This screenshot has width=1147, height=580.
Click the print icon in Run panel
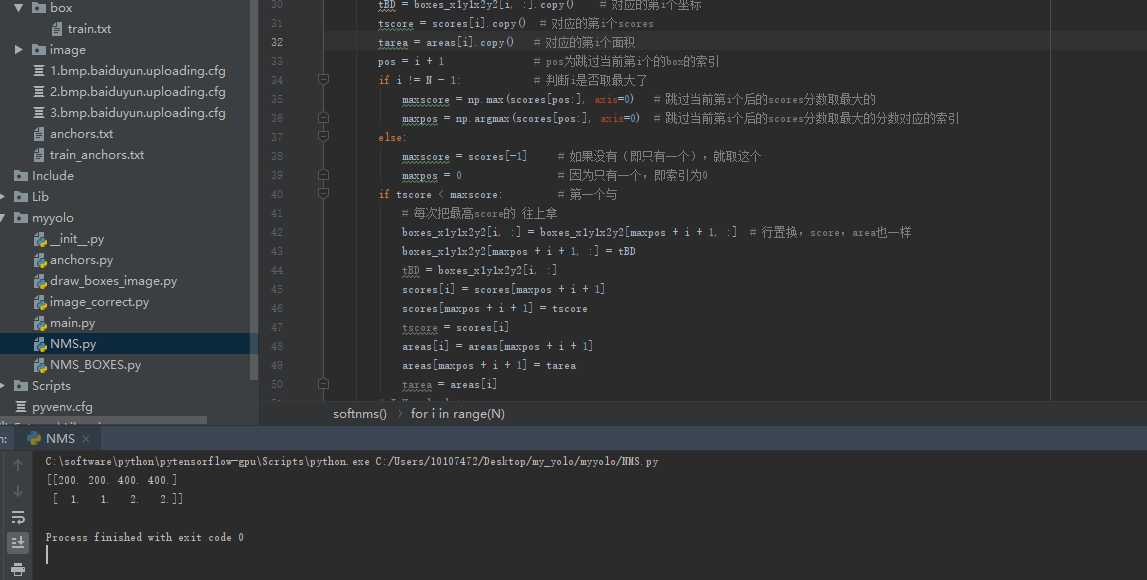18,569
